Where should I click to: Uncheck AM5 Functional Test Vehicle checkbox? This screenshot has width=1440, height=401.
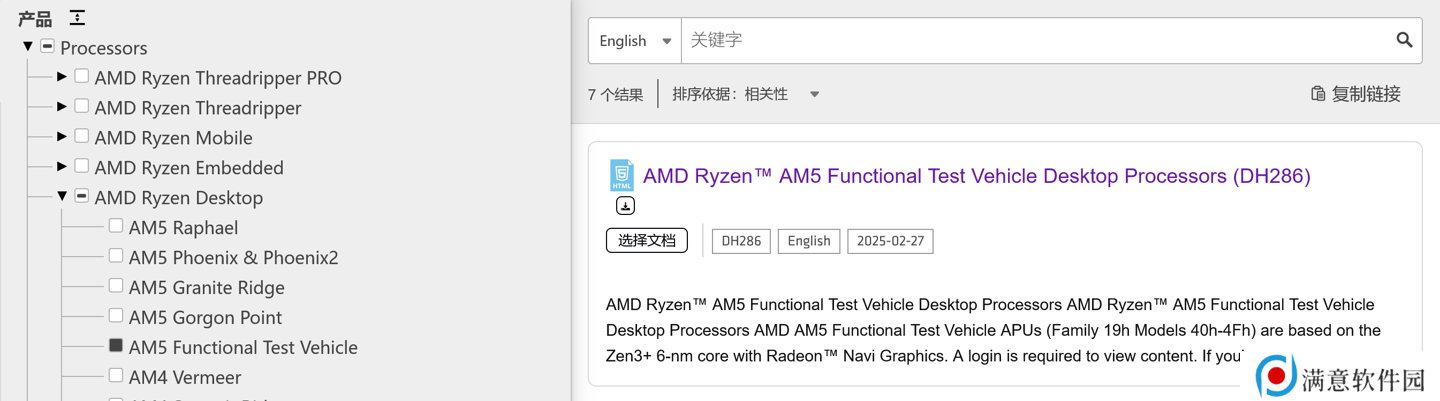(x=116, y=346)
